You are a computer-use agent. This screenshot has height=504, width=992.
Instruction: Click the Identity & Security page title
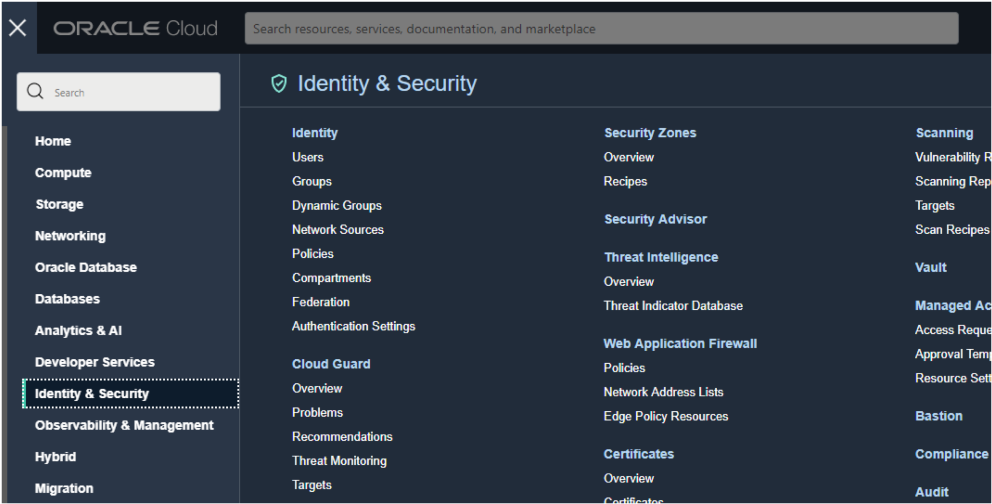(x=387, y=83)
